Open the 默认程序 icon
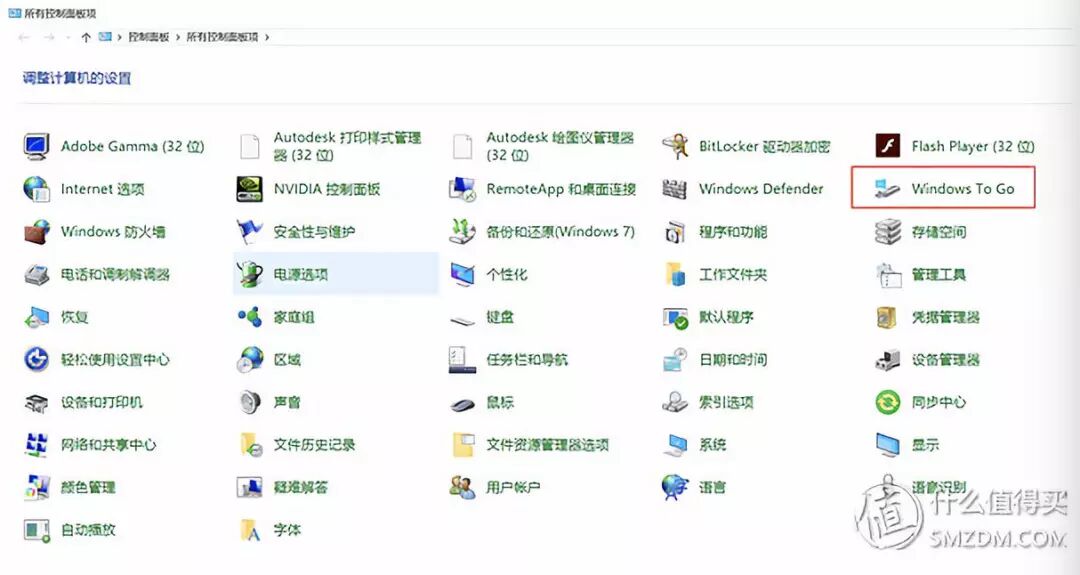This screenshot has height=575, width=1080. (675, 317)
